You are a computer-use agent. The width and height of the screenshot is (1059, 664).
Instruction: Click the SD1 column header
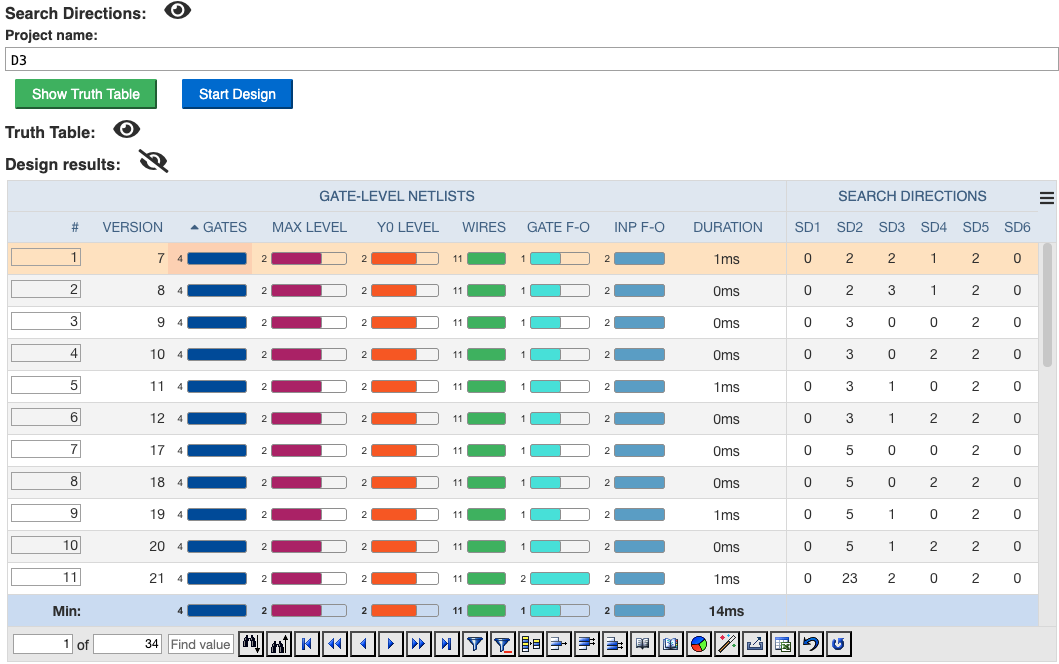point(807,228)
